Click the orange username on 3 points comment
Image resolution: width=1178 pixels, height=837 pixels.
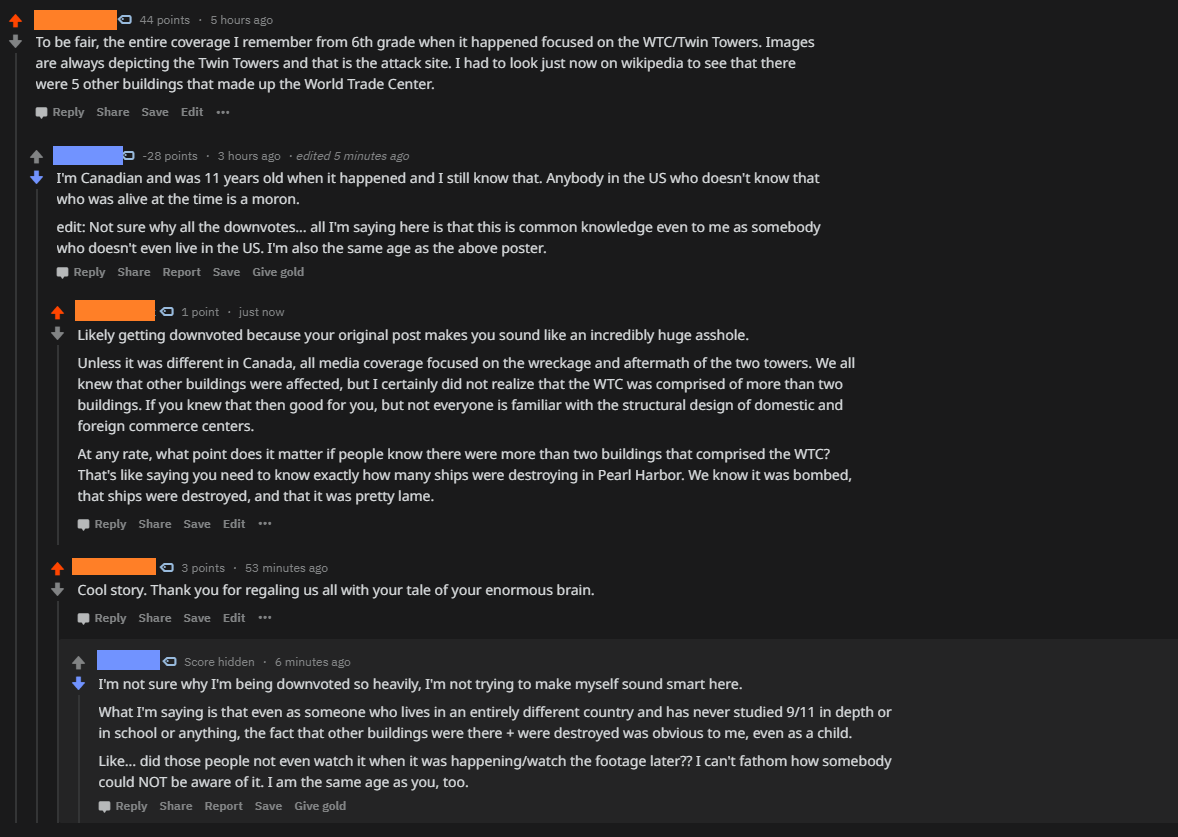click(114, 567)
